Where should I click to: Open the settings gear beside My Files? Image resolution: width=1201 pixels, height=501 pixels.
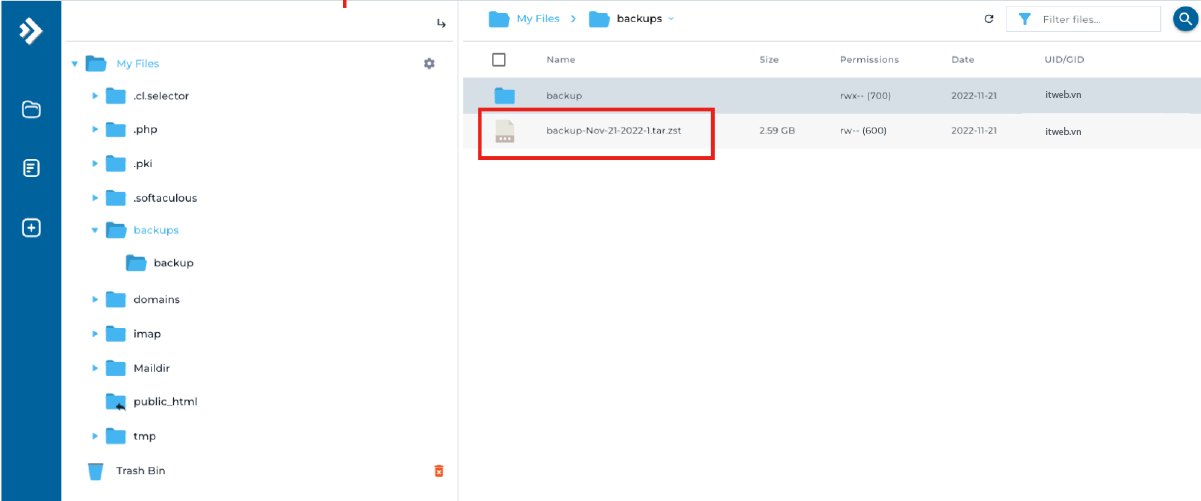pyautogui.click(x=429, y=64)
